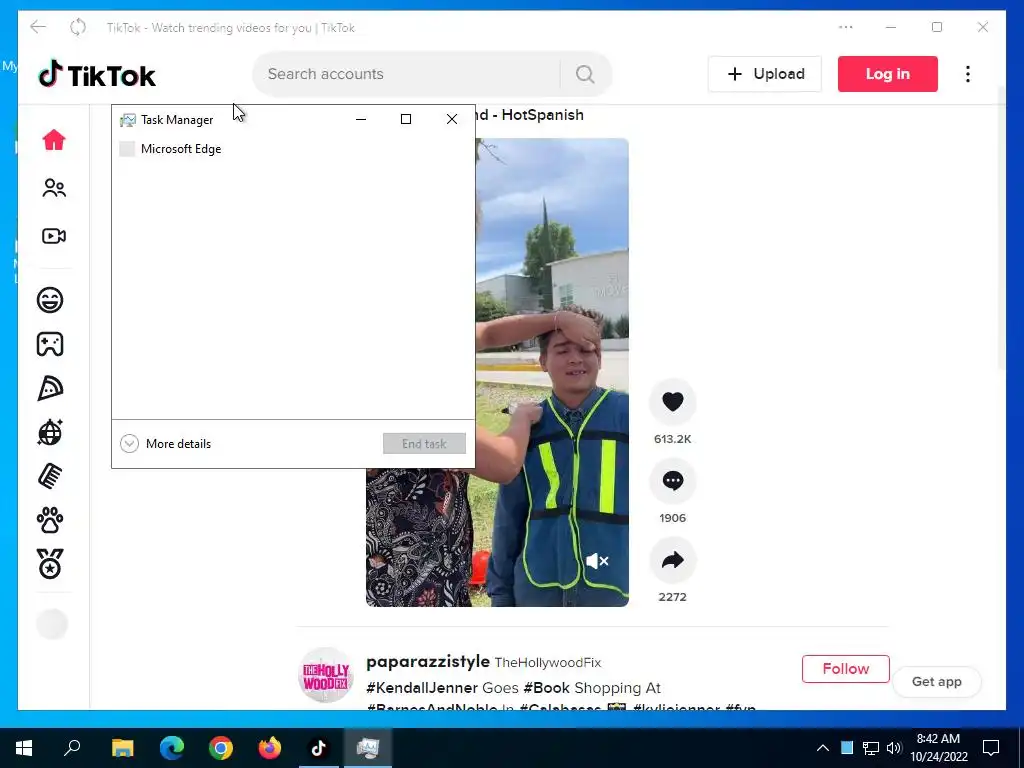
Task: Click the magnifier search icon in TikTok
Action: click(x=585, y=74)
